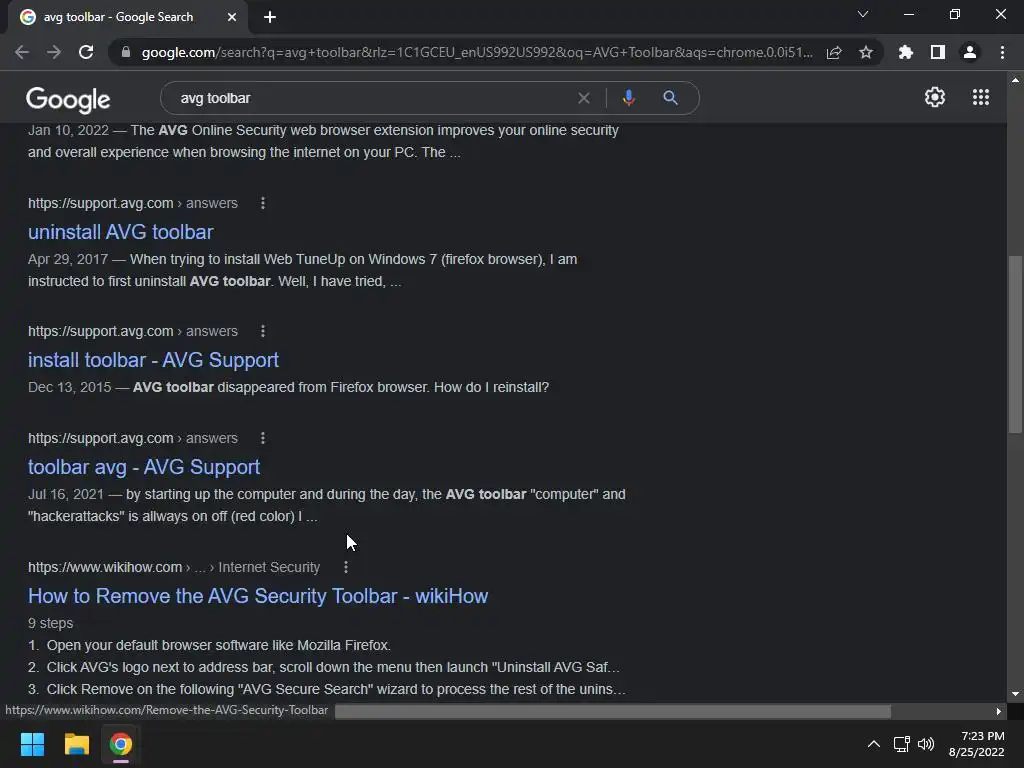Image resolution: width=1024 pixels, height=768 pixels.
Task: Open a new browser tab
Action: [270, 17]
